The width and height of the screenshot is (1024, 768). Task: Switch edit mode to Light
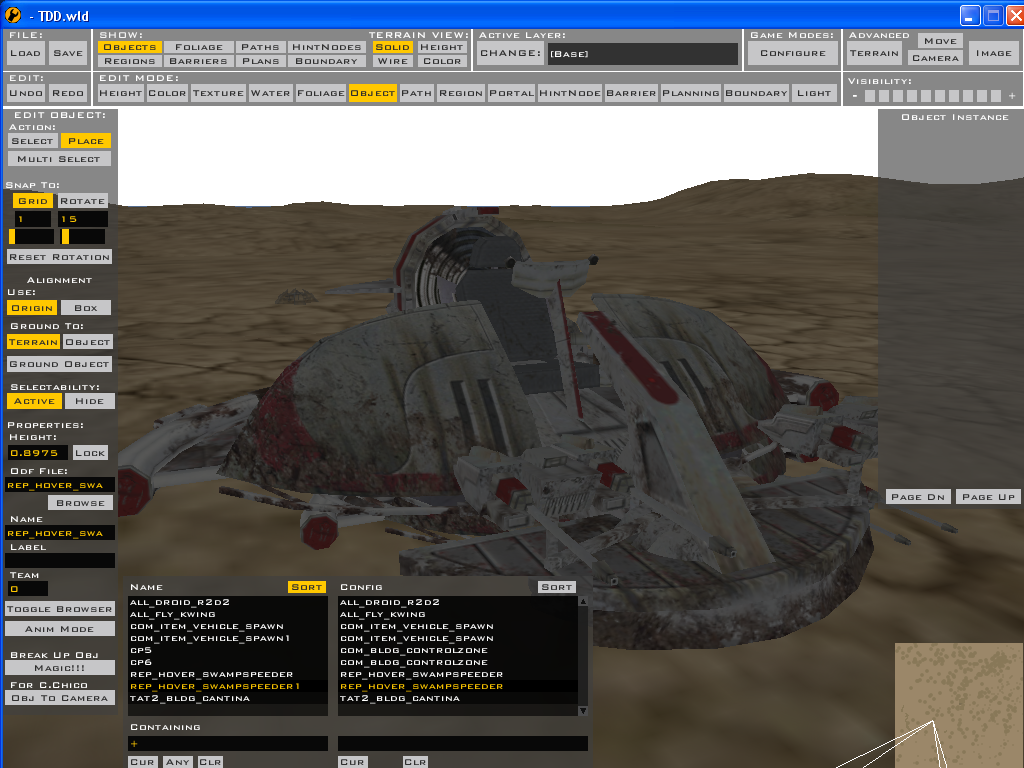click(x=814, y=93)
